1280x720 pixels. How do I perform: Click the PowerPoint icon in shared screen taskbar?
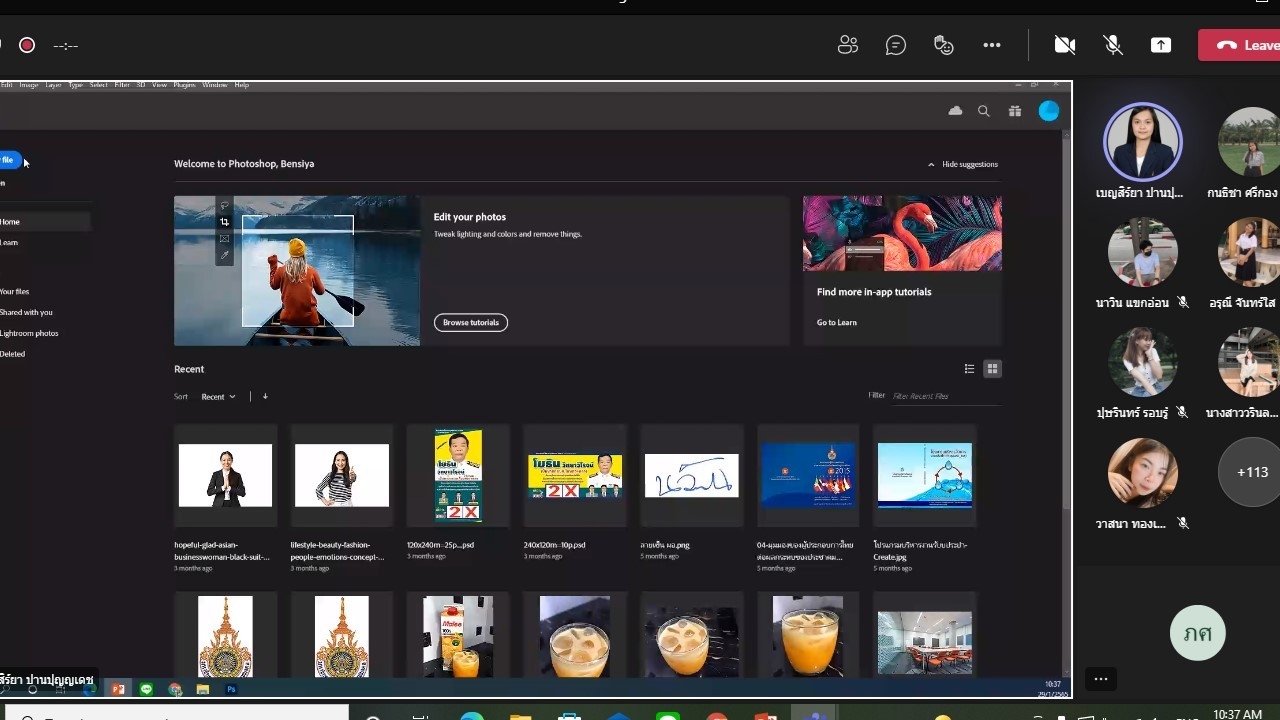118,689
